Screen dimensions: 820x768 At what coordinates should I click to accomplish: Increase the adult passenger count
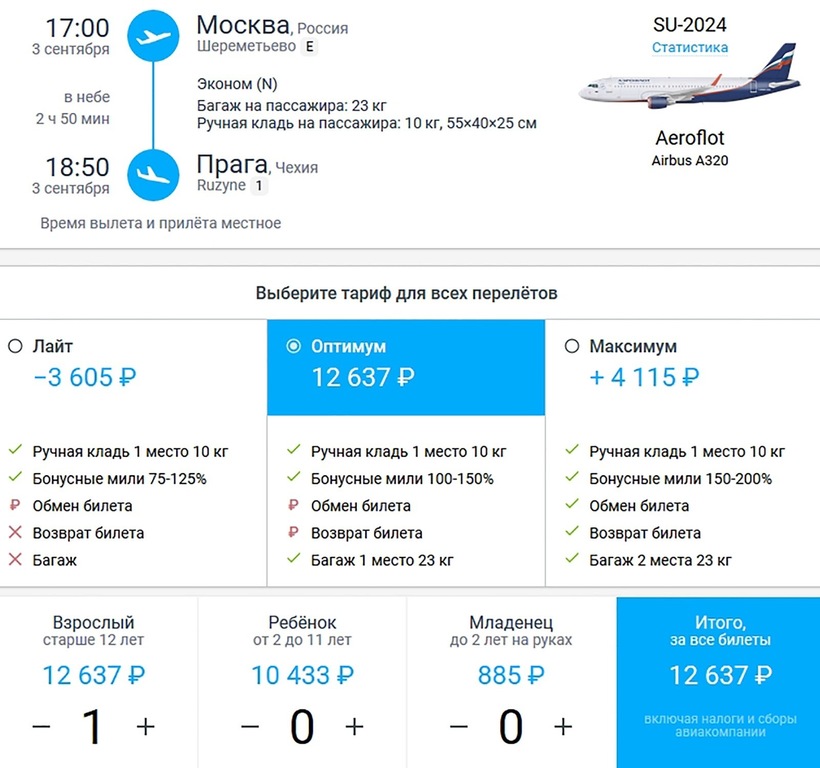pyautogui.click(x=146, y=727)
